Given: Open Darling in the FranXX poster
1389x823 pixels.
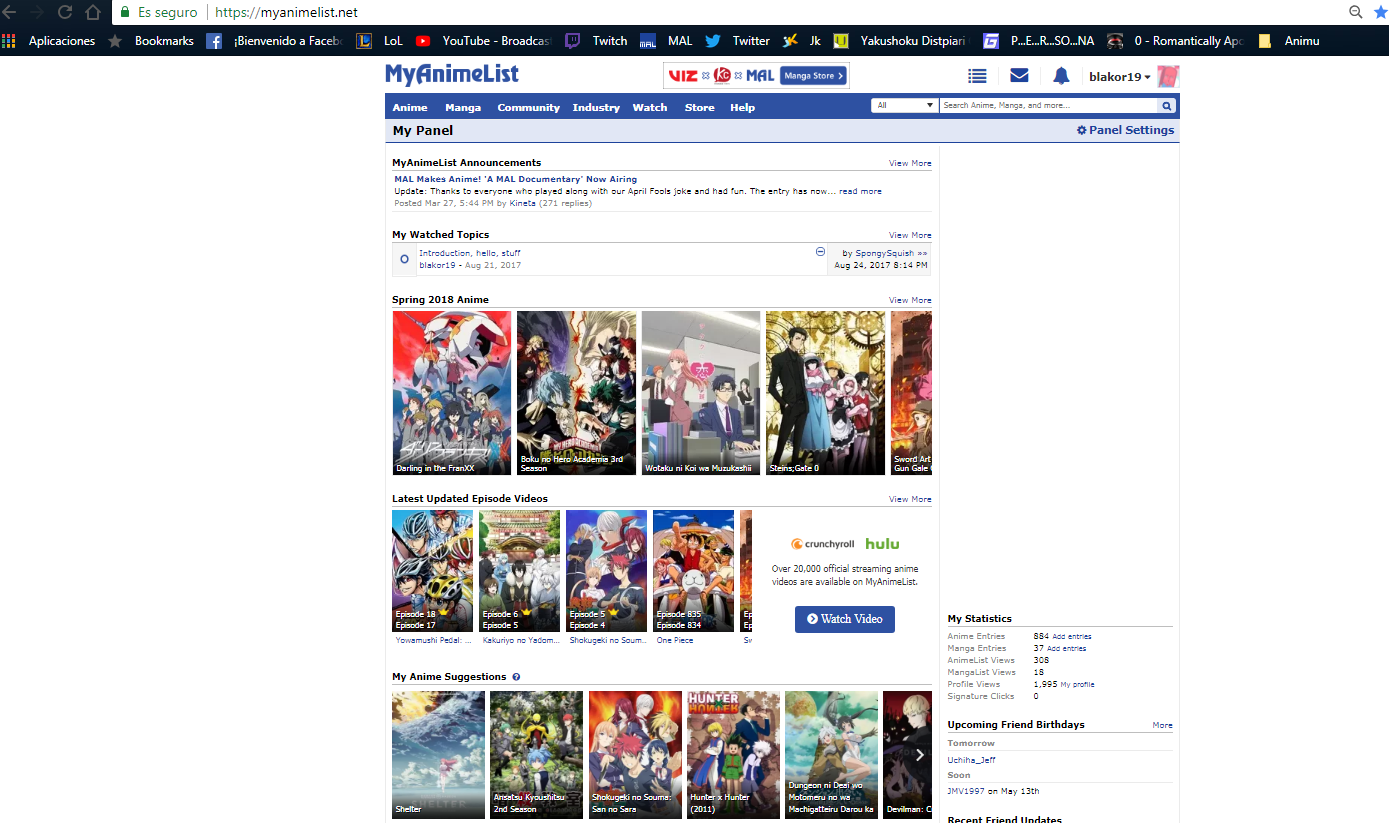Looking at the screenshot, I should [x=452, y=392].
